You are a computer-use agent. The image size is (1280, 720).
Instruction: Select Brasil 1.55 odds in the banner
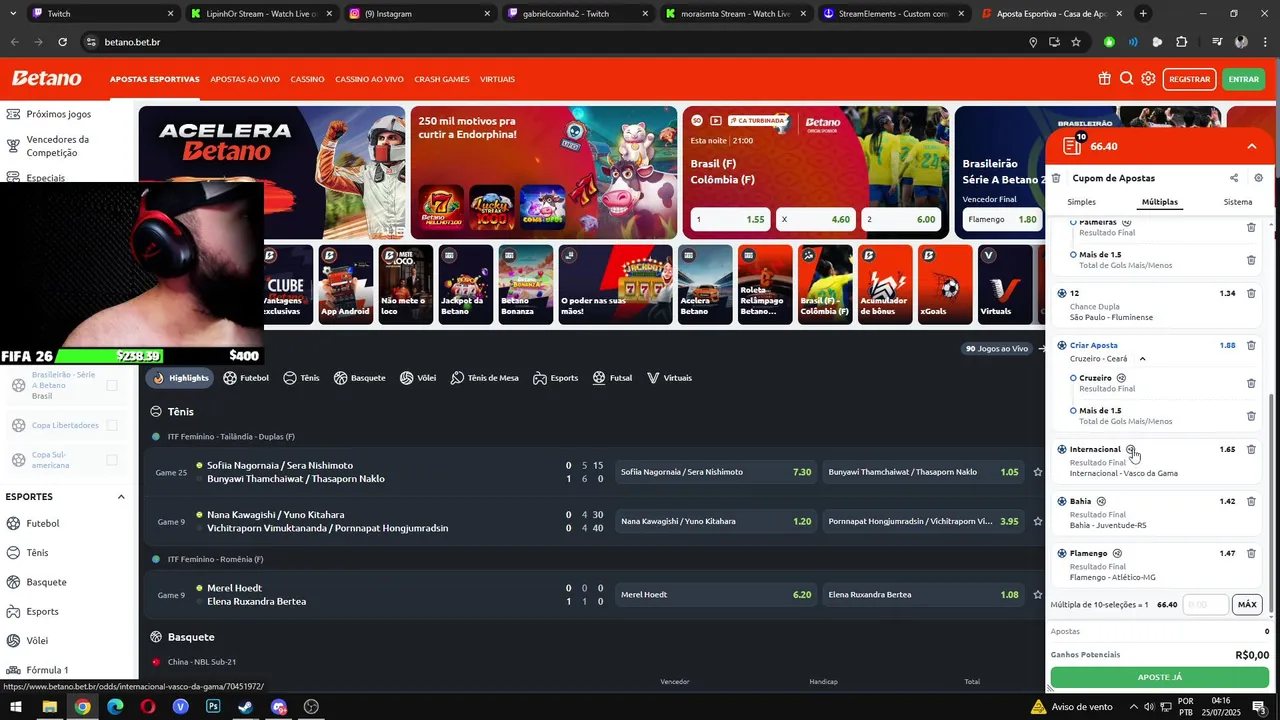point(731,219)
